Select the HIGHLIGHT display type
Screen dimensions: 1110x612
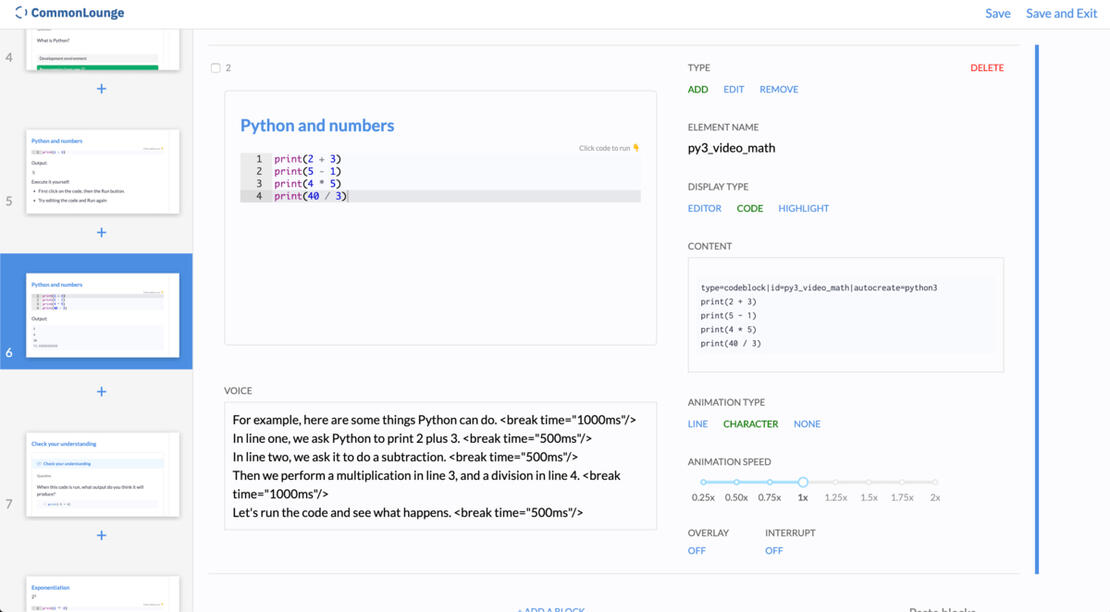(803, 208)
